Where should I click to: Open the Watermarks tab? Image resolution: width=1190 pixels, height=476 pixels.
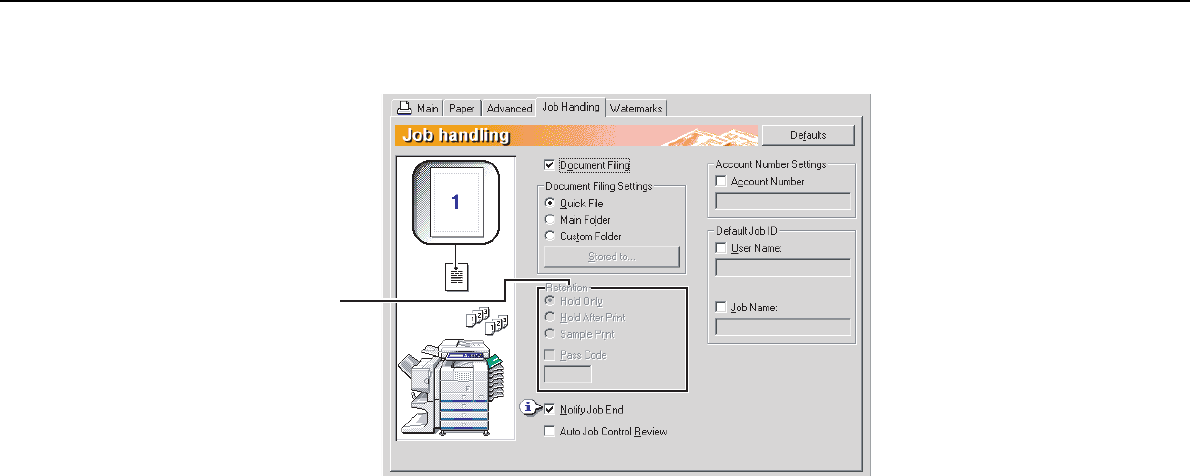[636, 108]
